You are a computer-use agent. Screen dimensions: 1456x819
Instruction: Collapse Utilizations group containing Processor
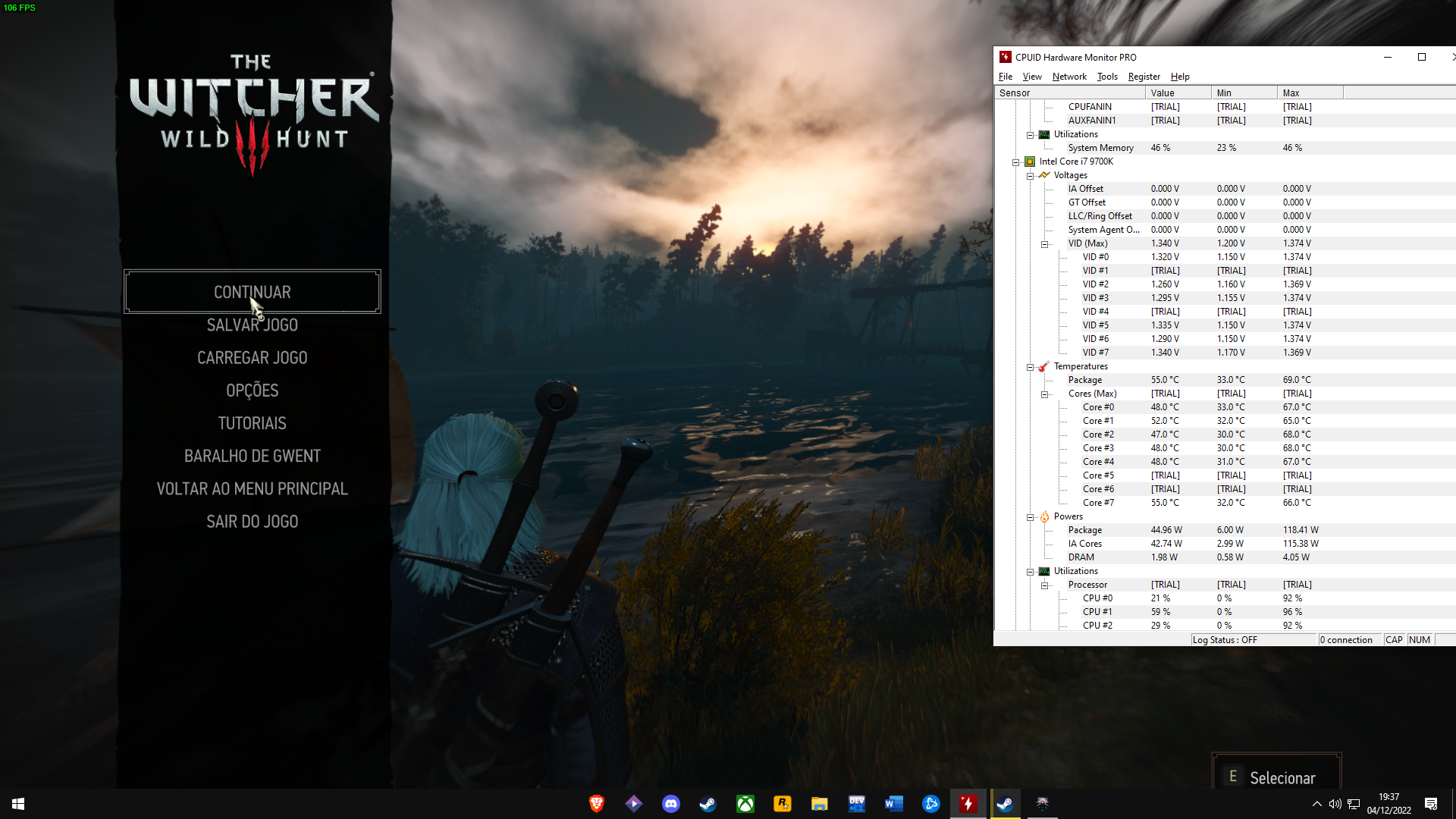(x=1030, y=572)
